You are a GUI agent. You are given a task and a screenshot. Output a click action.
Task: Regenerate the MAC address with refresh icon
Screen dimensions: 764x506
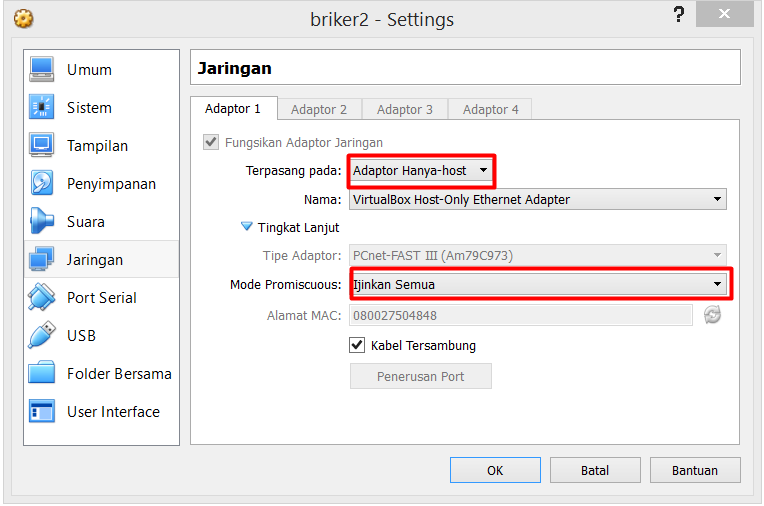coord(712,315)
